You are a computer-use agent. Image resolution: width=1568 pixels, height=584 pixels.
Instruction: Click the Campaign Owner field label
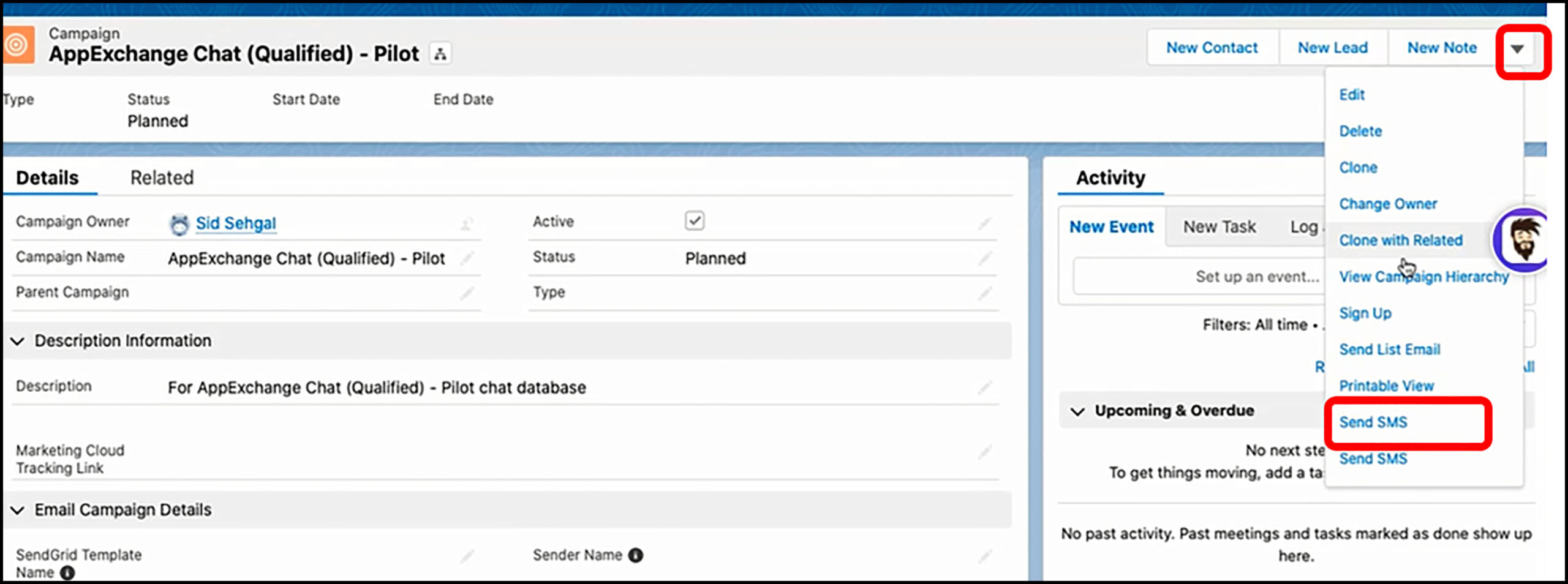(x=72, y=222)
